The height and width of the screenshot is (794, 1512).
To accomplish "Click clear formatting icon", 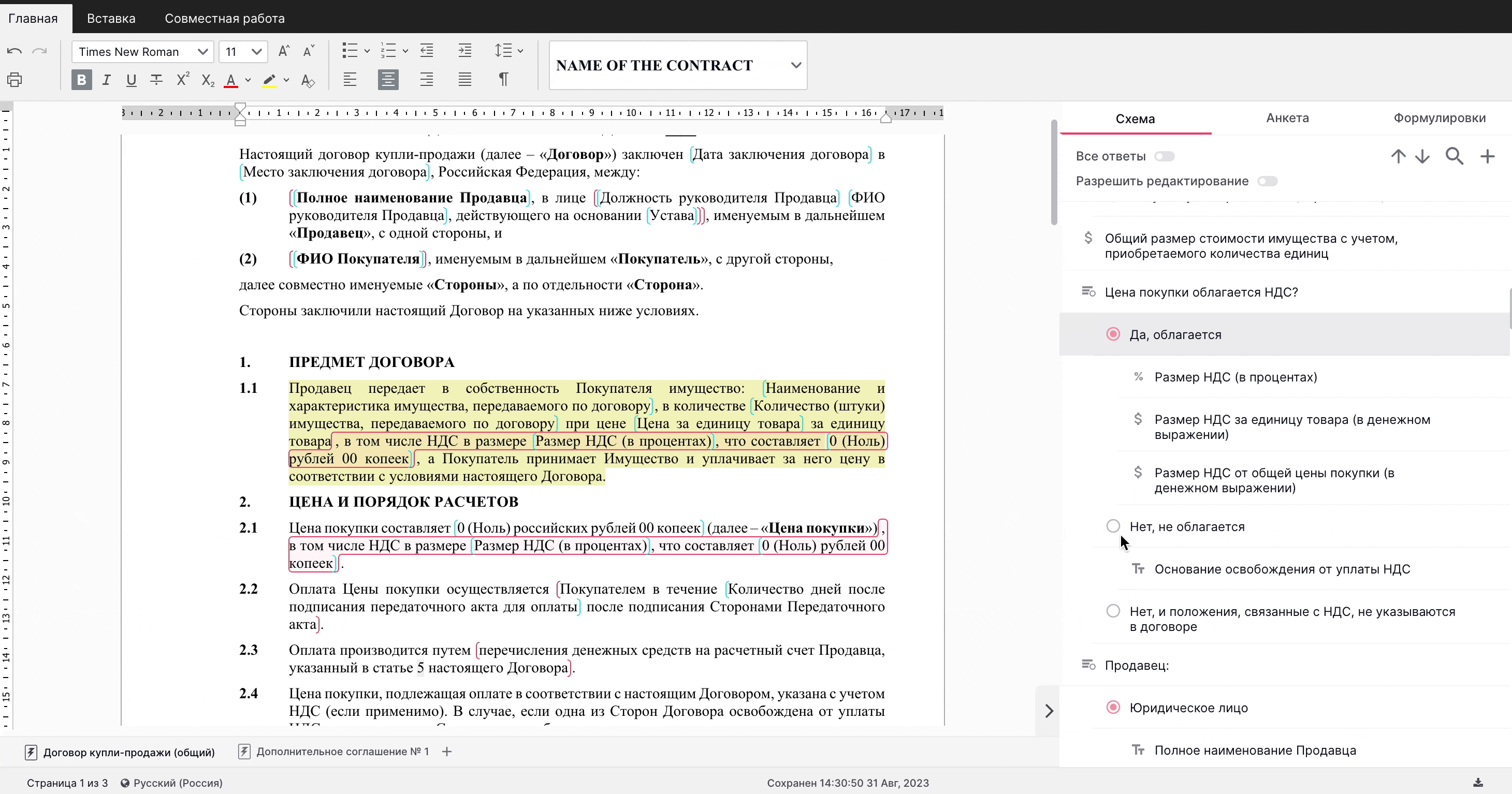I will click(308, 80).
